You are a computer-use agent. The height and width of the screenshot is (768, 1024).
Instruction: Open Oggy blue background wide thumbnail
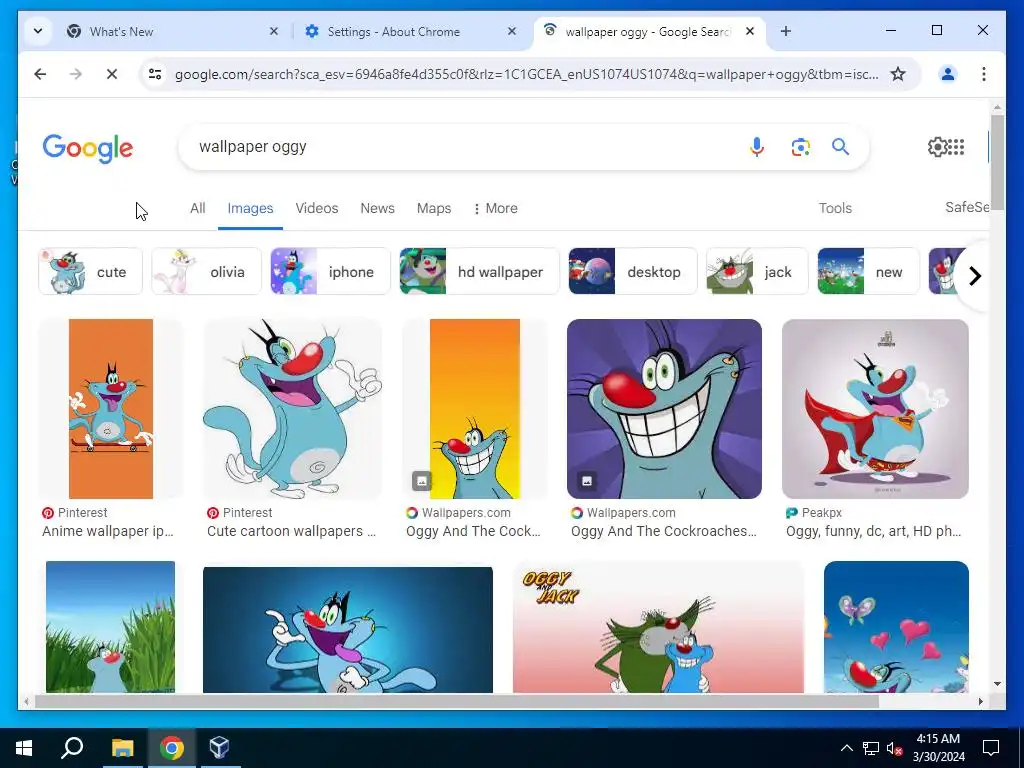348,630
